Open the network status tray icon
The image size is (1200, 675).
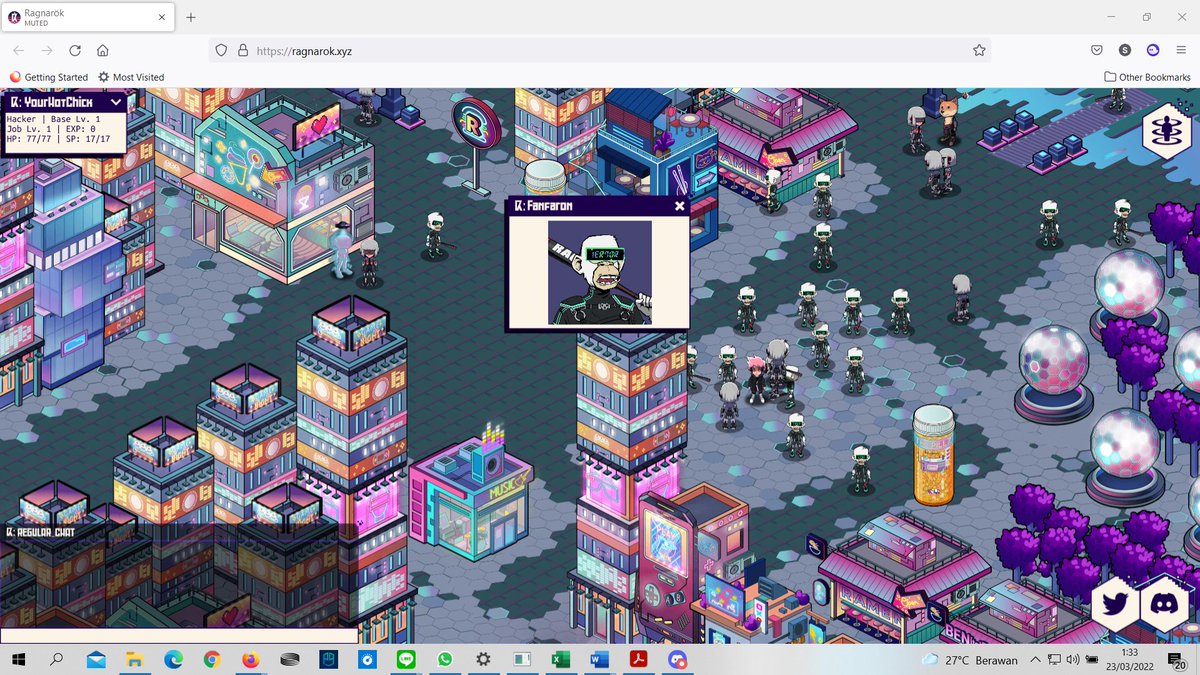pos(1054,660)
